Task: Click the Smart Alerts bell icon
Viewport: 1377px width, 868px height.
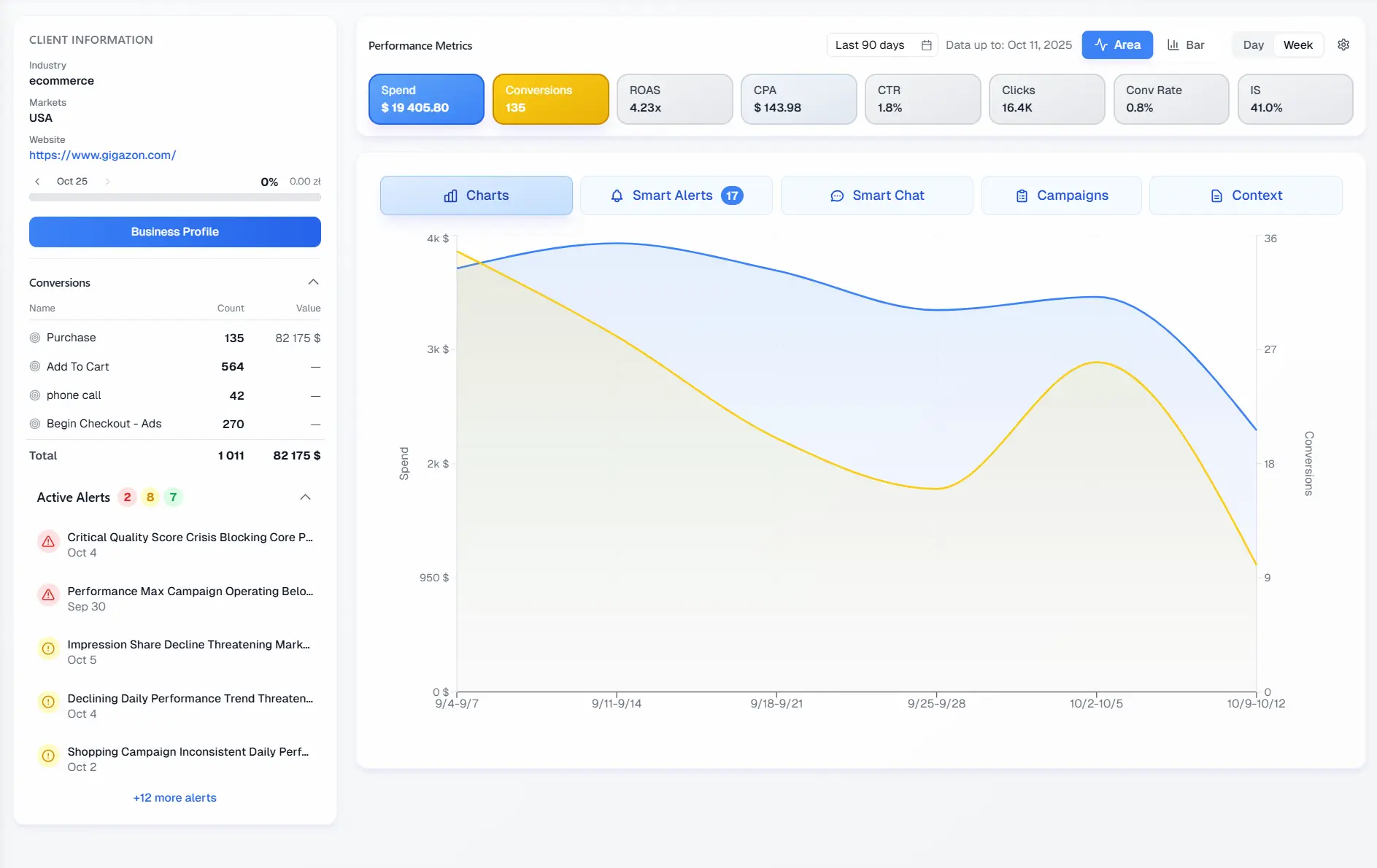Action: [617, 195]
